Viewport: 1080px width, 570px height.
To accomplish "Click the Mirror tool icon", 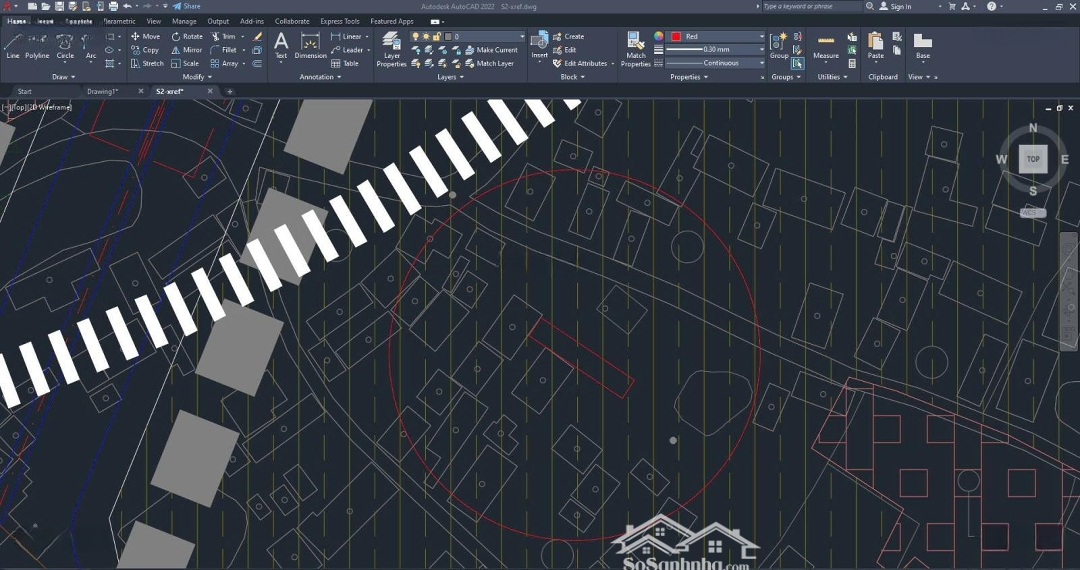I will pos(176,50).
